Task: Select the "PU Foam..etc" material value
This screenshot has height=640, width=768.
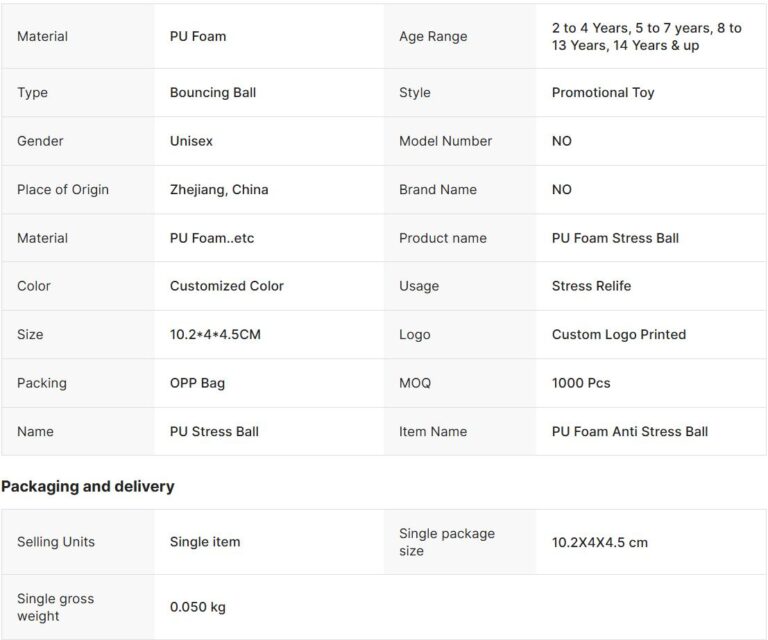Action: [x=212, y=238]
